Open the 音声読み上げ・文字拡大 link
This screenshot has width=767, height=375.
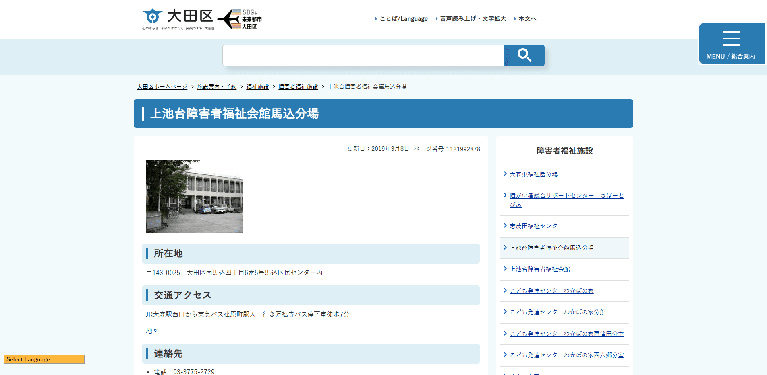coord(473,19)
